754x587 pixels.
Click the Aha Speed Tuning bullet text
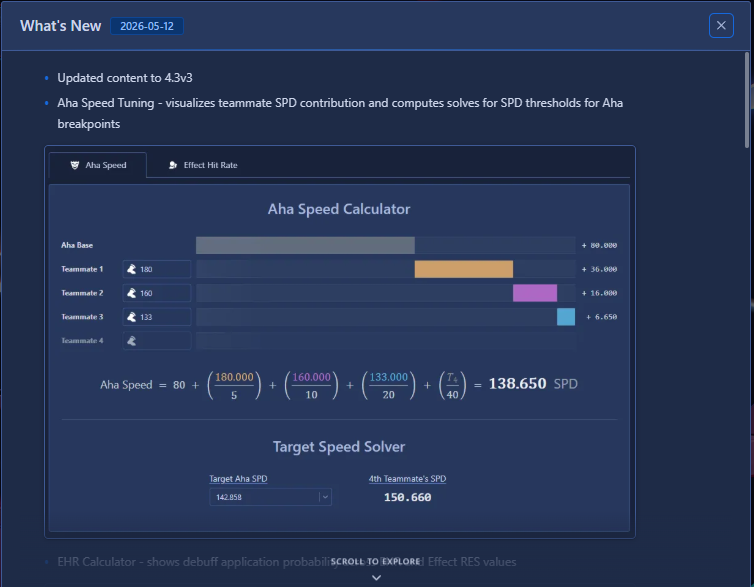pyautogui.click(x=340, y=113)
